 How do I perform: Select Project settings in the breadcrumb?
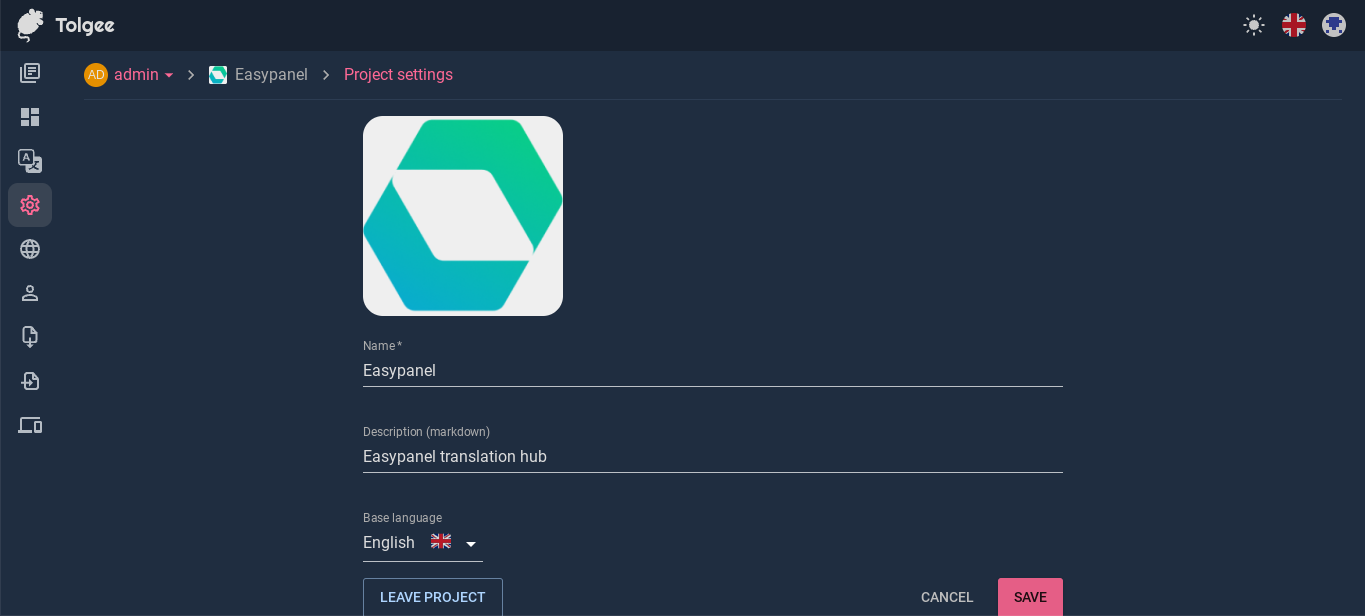point(398,74)
